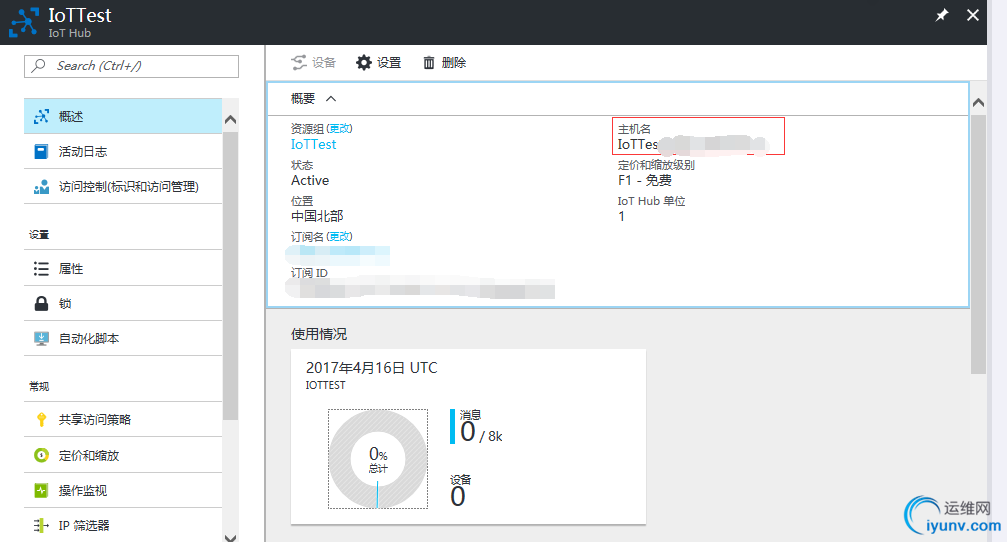Click the IOTTEST label in usage tile
Screen dimensions: 1007x542
point(326,385)
